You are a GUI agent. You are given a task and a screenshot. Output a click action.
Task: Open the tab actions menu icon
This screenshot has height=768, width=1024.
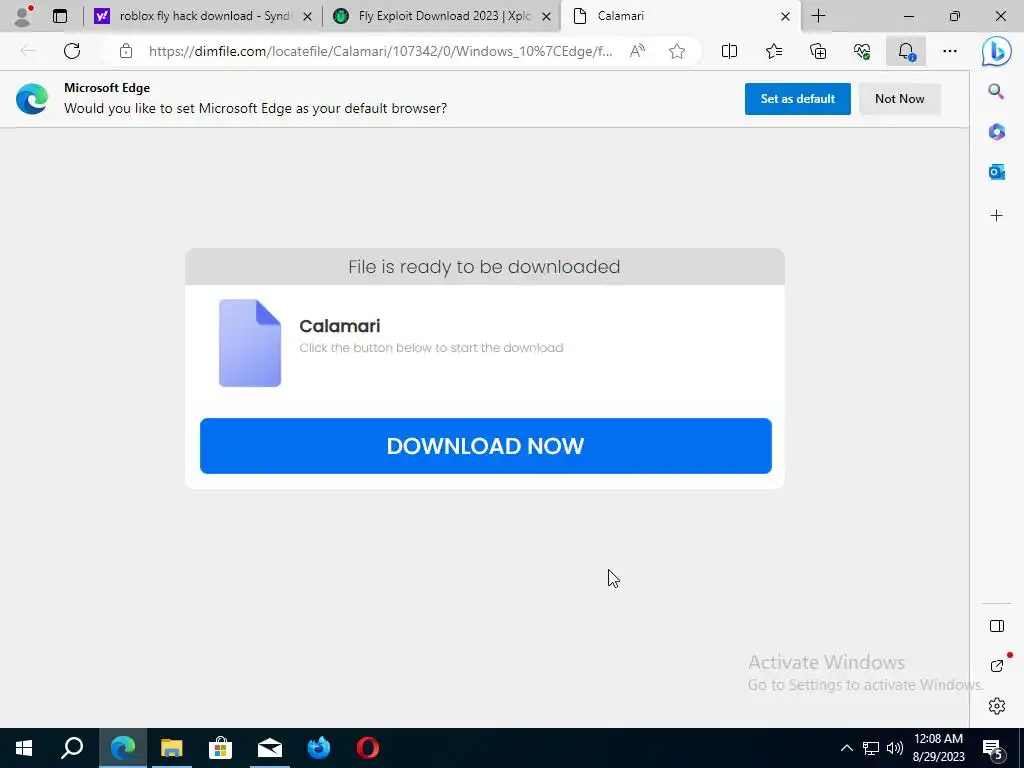click(60, 16)
